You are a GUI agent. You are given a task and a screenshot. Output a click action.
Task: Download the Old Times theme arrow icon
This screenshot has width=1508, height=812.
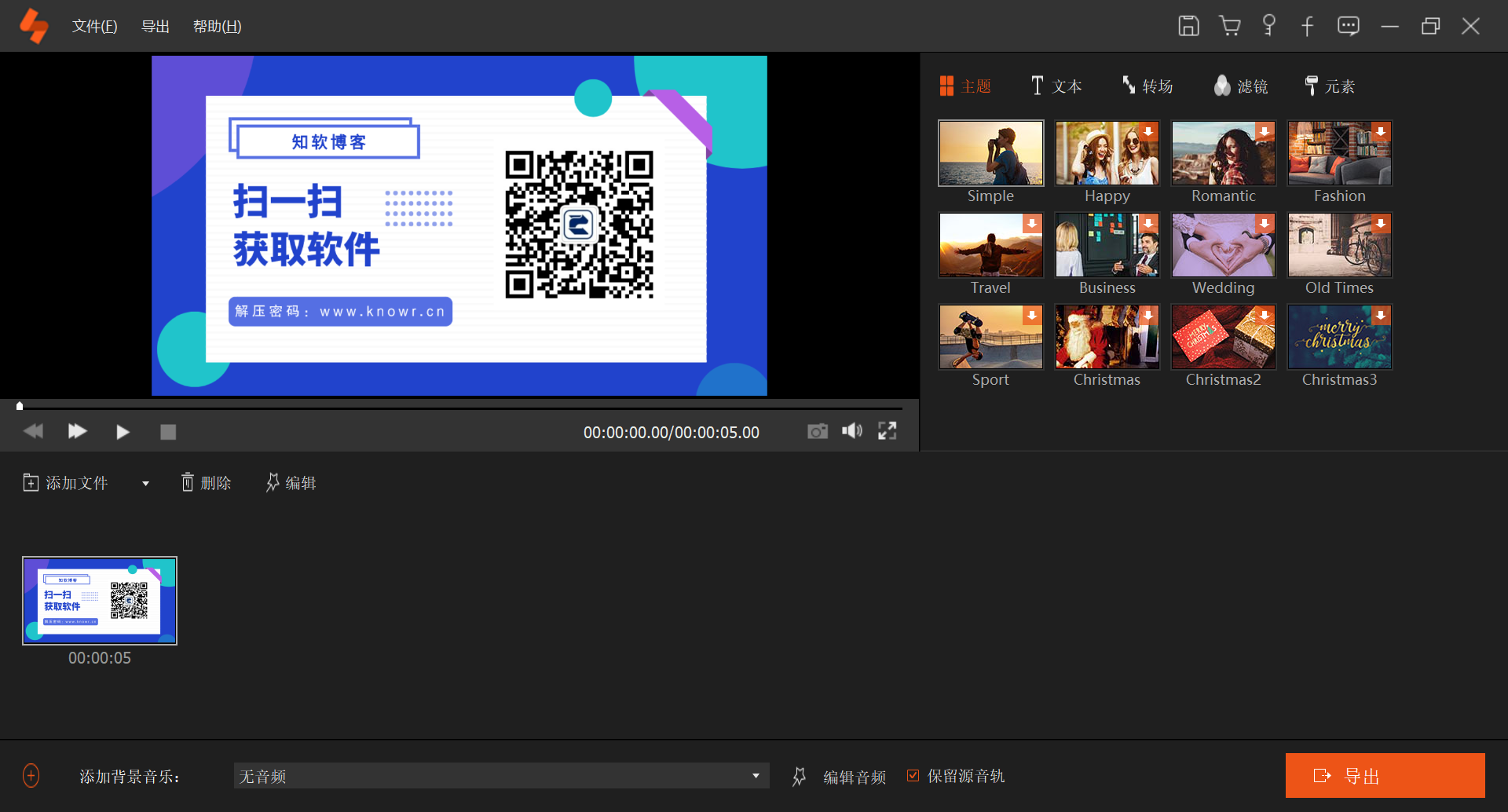coord(1381,224)
